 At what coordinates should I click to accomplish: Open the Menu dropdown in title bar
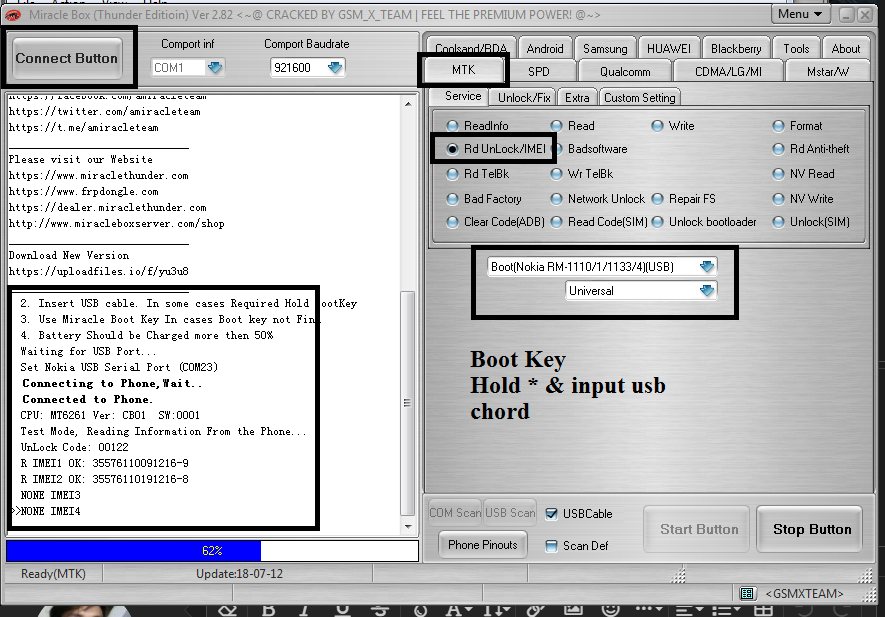800,14
